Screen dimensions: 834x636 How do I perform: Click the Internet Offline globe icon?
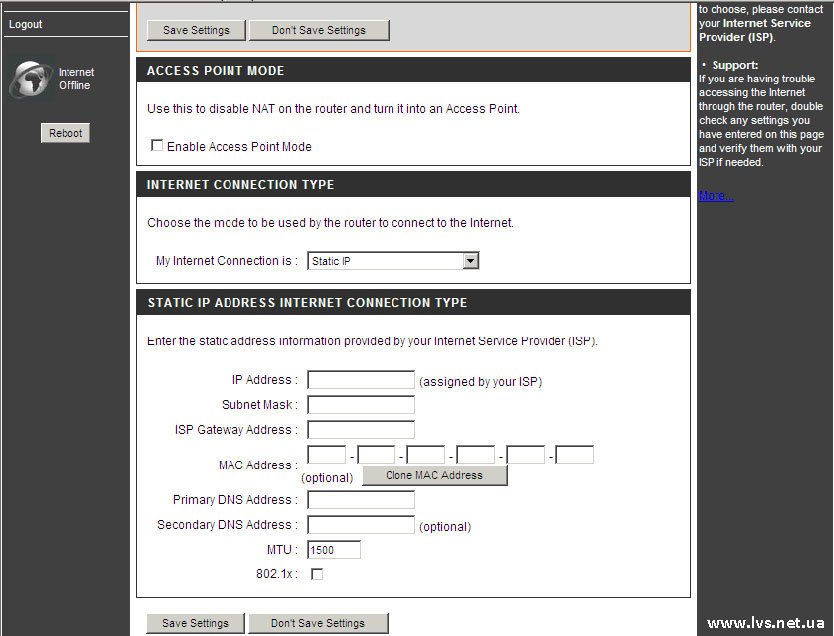click(x=31, y=79)
